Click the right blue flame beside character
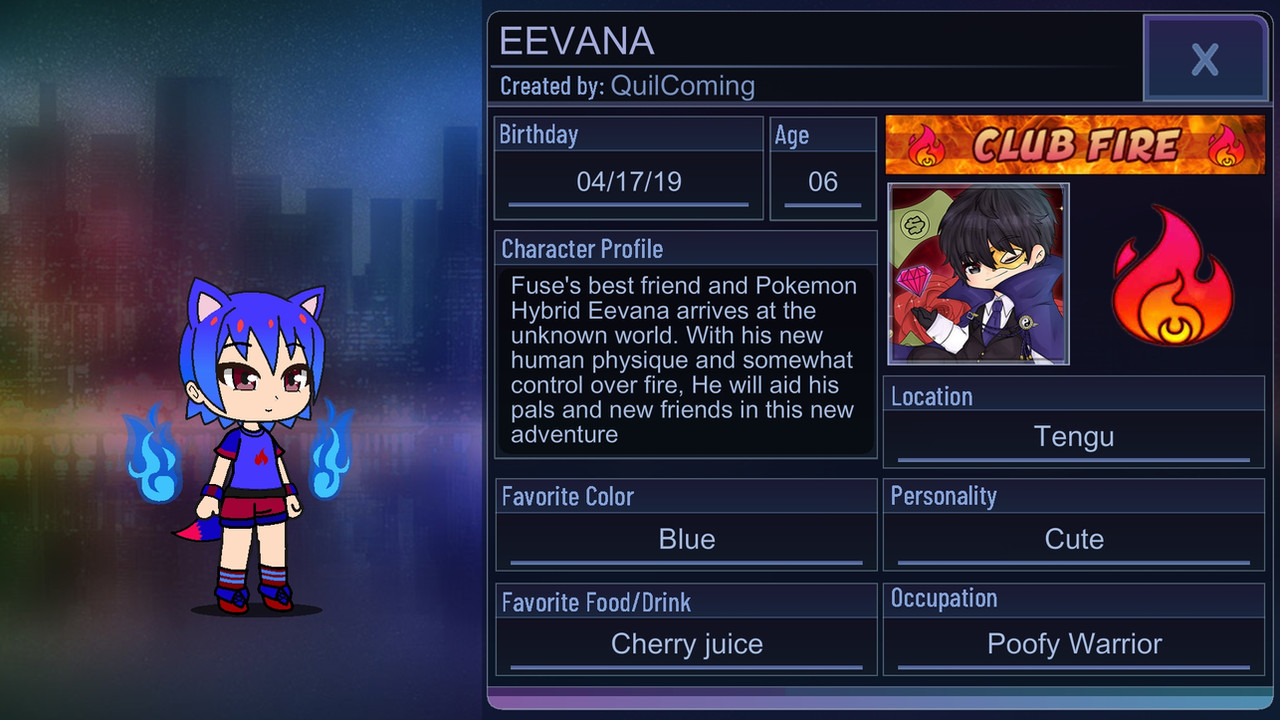 point(331,450)
